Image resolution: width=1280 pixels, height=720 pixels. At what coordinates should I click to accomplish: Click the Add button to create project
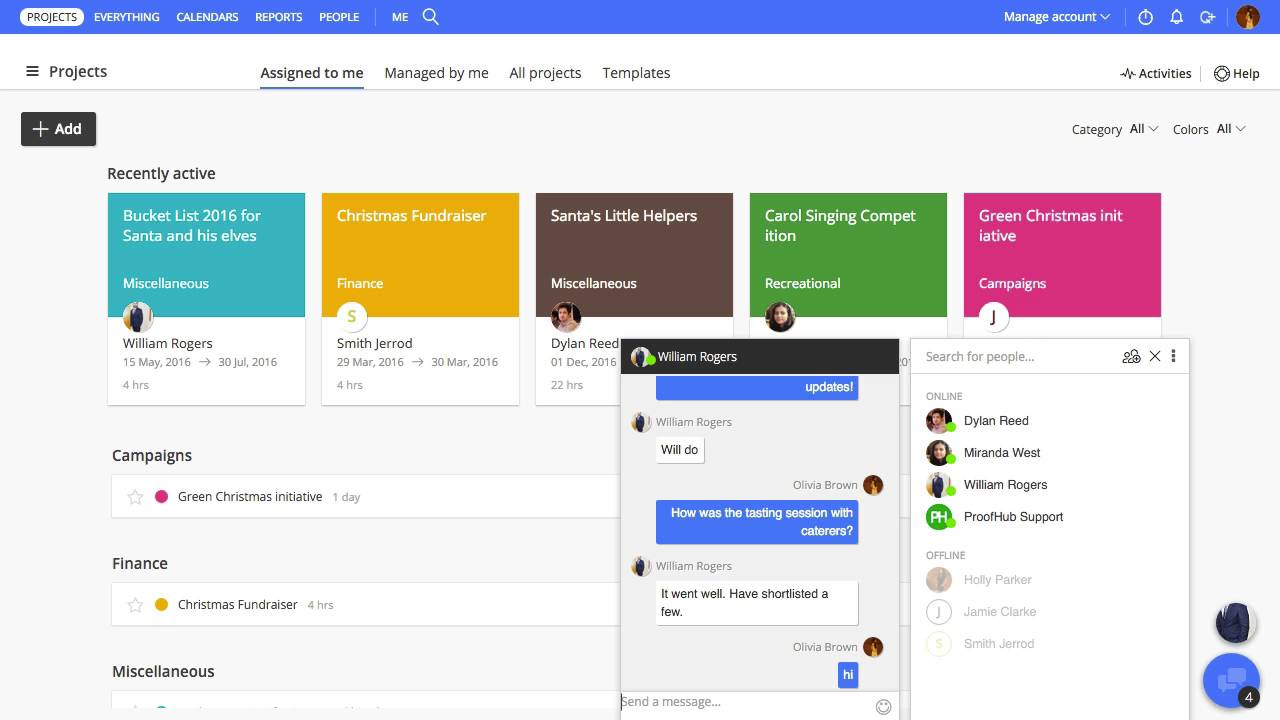point(58,129)
